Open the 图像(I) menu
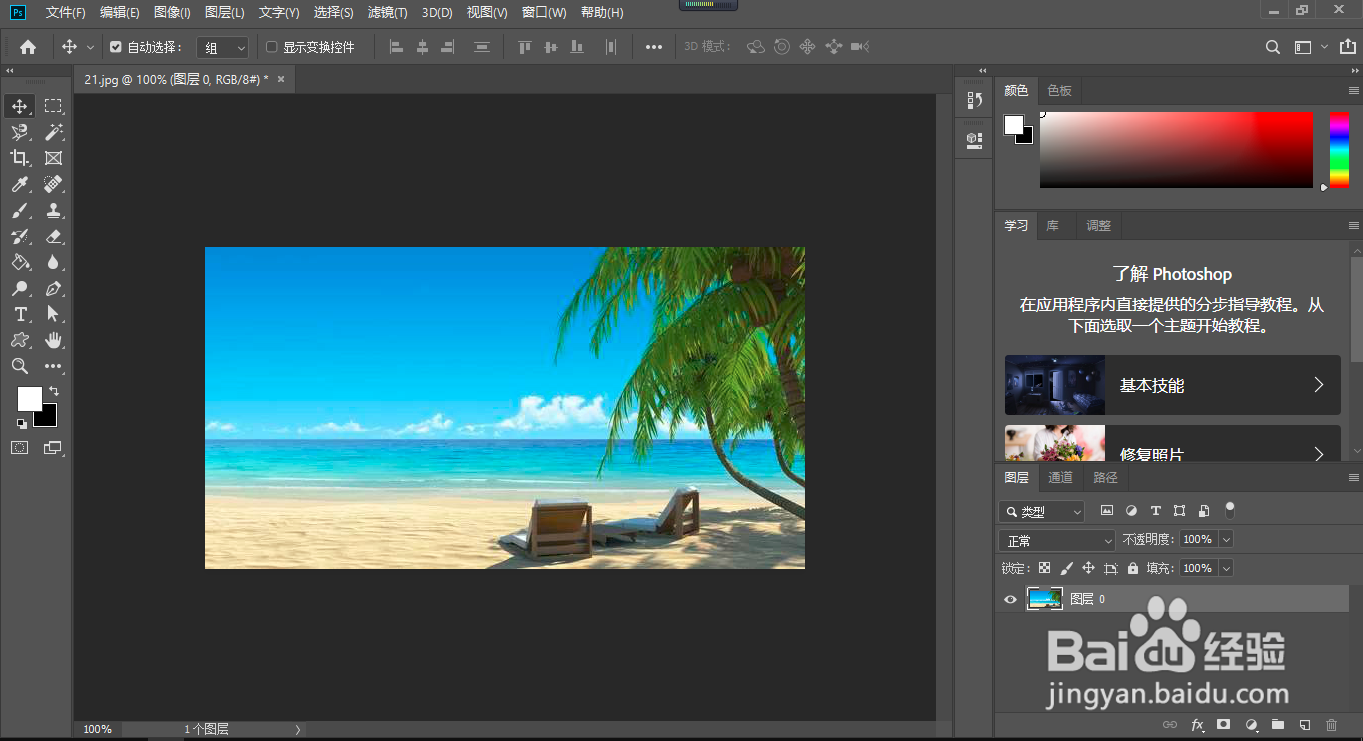The image size is (1363, 741). click(172, 12)
